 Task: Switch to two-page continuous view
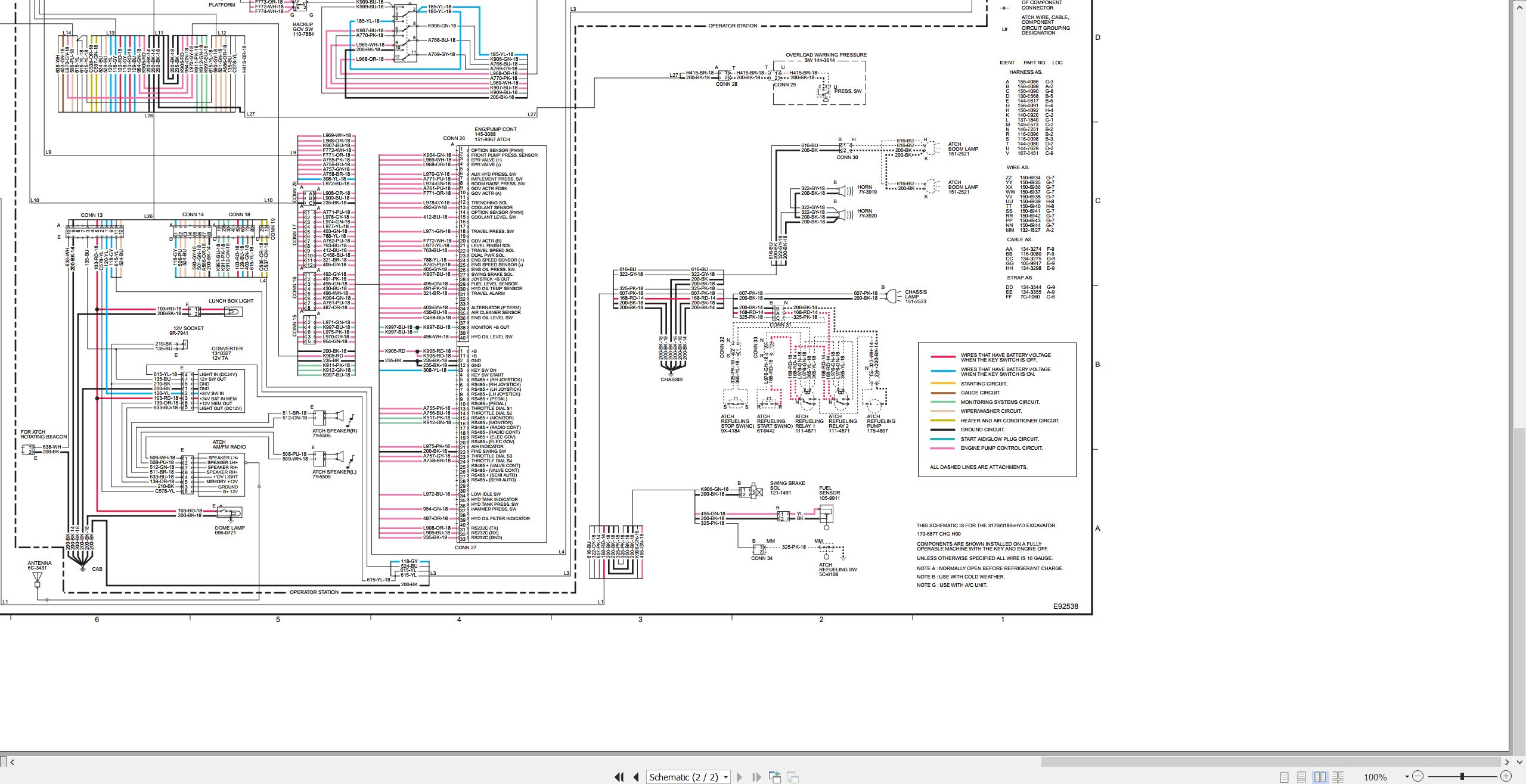pyautogui.click(x=1338, y=777)
